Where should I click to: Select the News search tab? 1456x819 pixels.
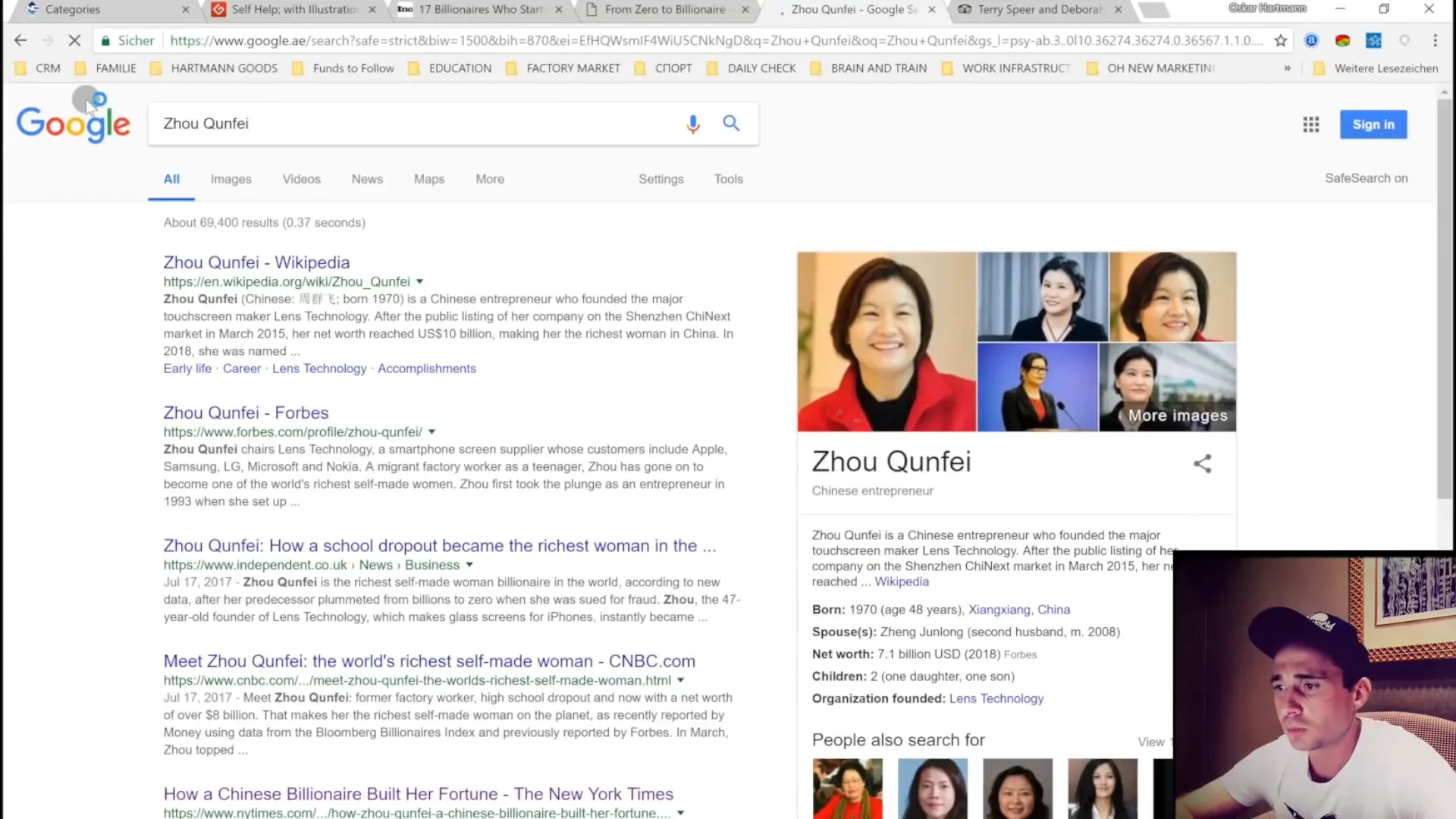[x=367, y=180]
